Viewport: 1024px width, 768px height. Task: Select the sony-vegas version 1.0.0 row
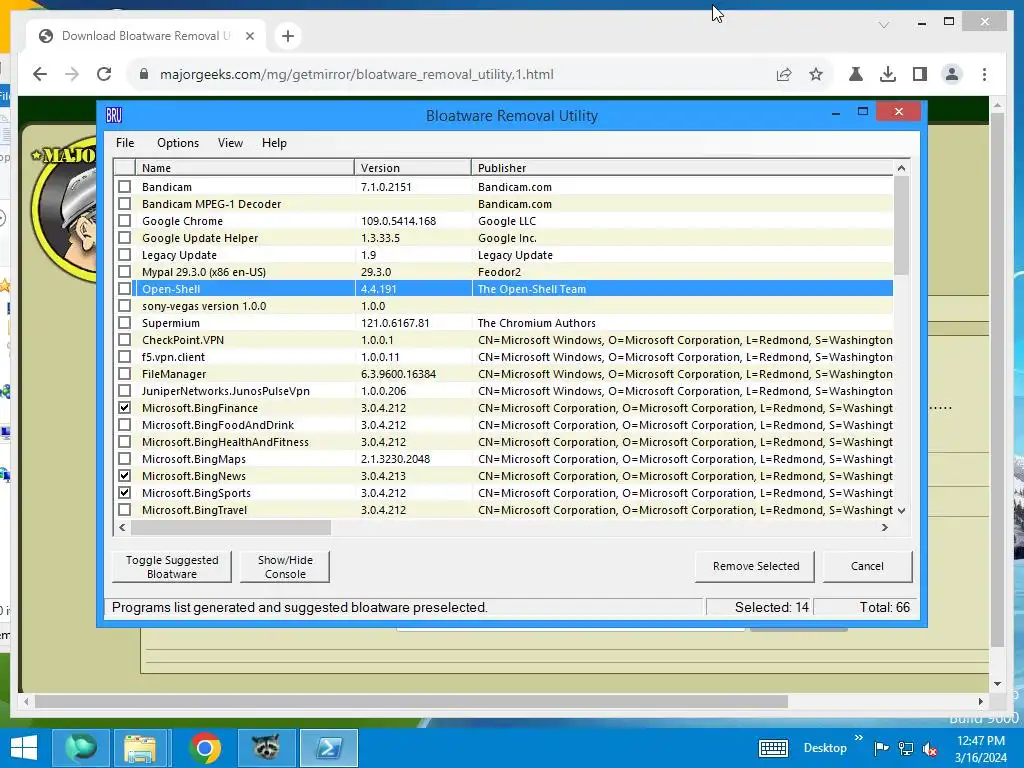pyautogui.click(x=503, y=306)
